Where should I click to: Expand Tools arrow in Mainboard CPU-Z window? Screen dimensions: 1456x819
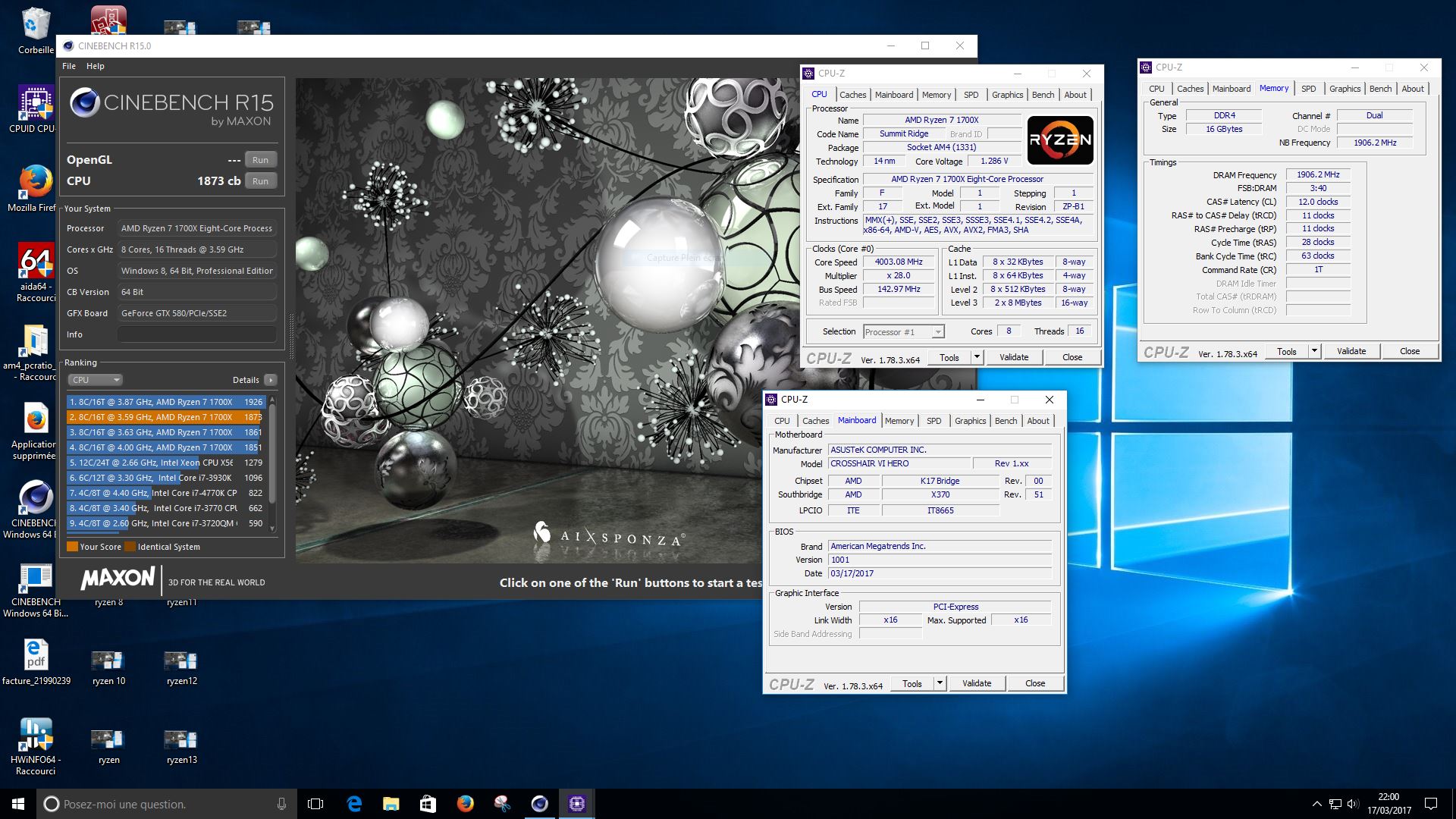pos(940,683)
